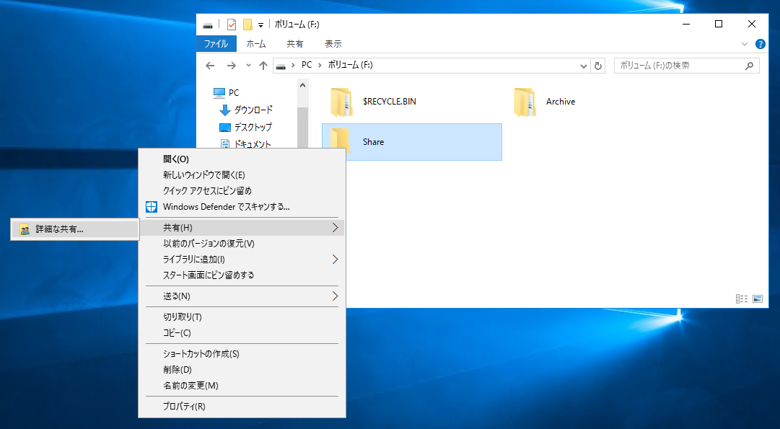The height and width of the screenshot is (429, 780).
Task: Choose 切り取り(T) in context menu
Action: click(242, 317)
